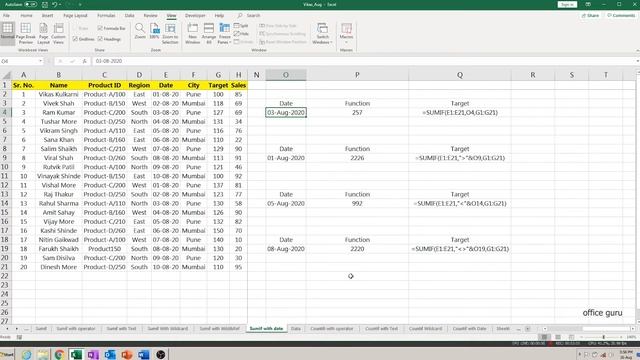640x360 pixels.
Task: Open PowerPoint from the taskbar
Action: [127, 354]
